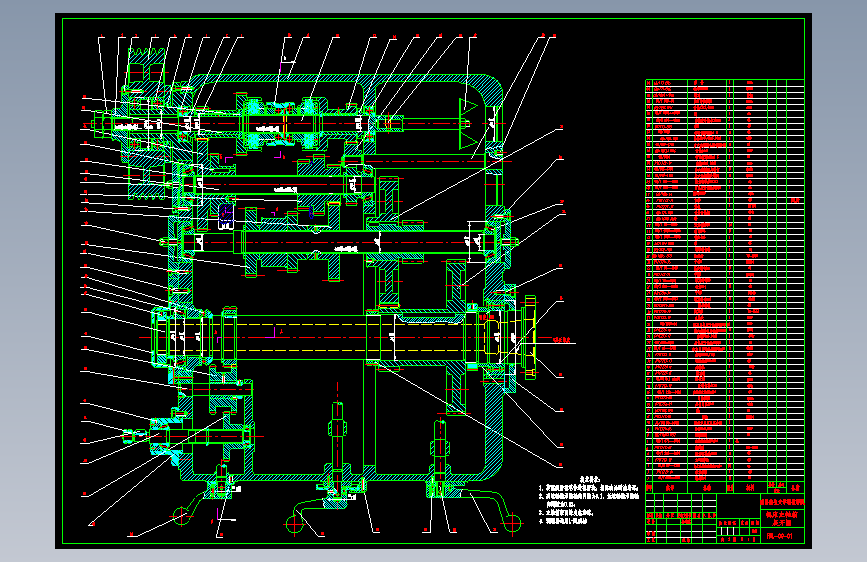
Task: Select technical requirement note number 4
Action: pos(564,521)
